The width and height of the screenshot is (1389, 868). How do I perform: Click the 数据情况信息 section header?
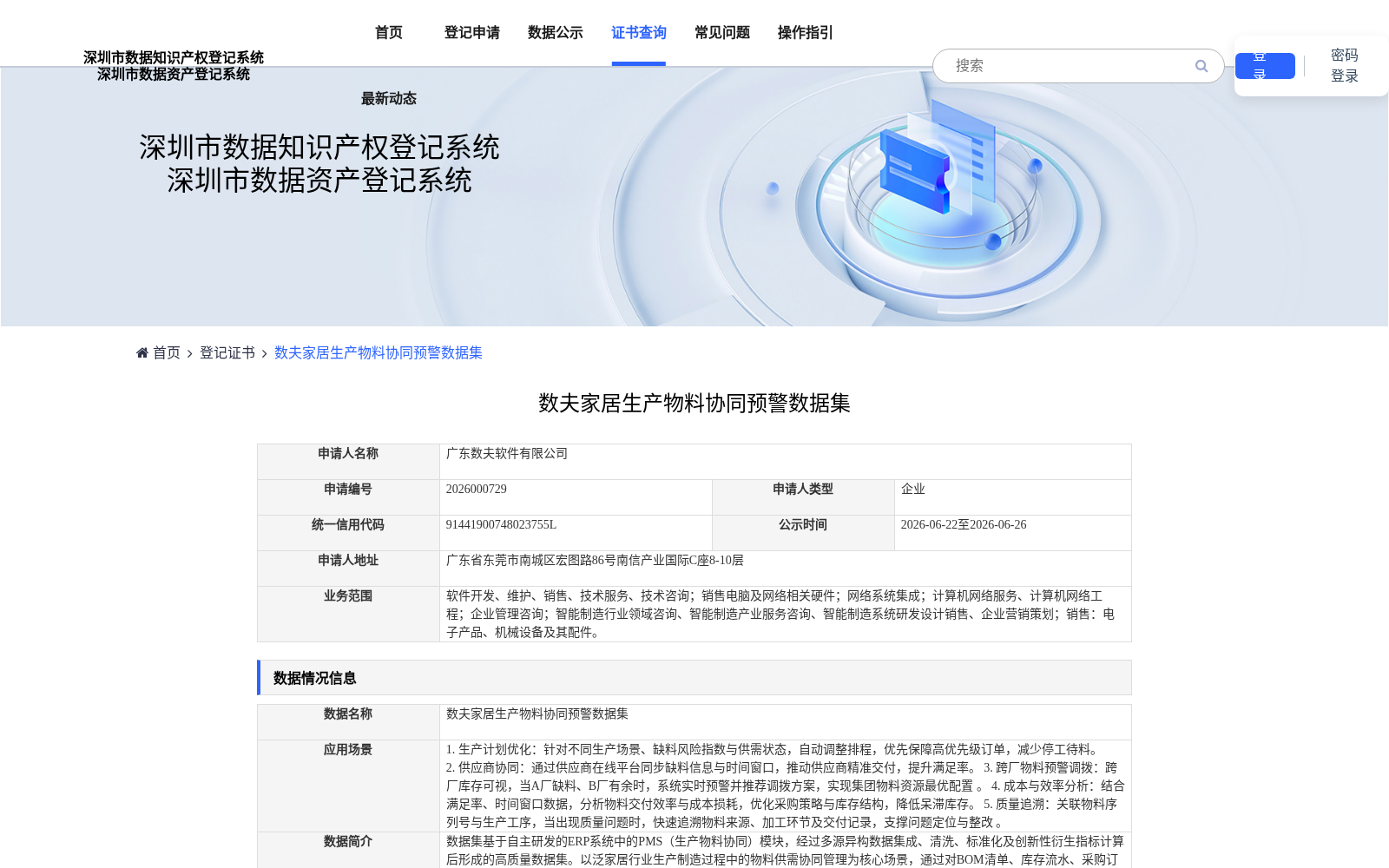[694, 678]
